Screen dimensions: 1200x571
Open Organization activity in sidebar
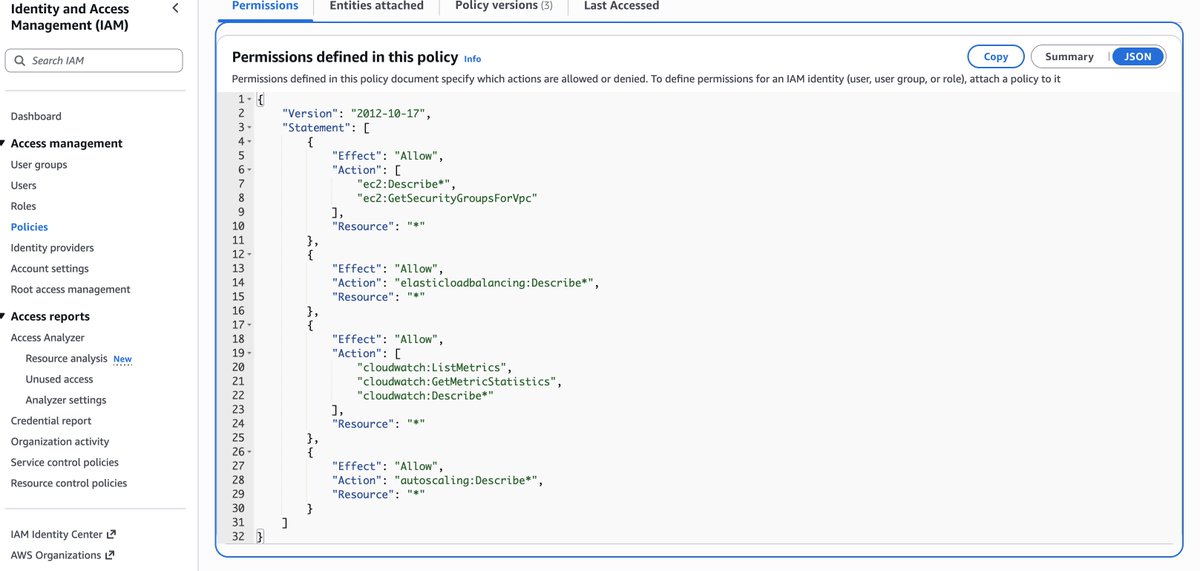[60, 441]
